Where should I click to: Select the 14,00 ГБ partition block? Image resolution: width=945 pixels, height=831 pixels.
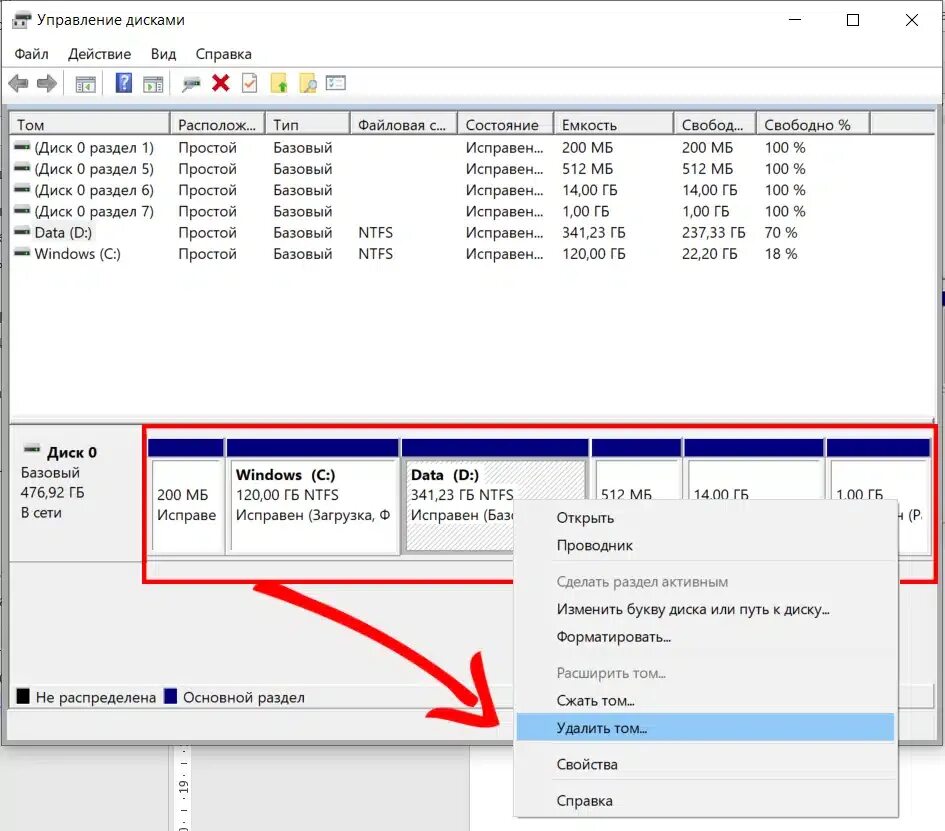point(754,470)
